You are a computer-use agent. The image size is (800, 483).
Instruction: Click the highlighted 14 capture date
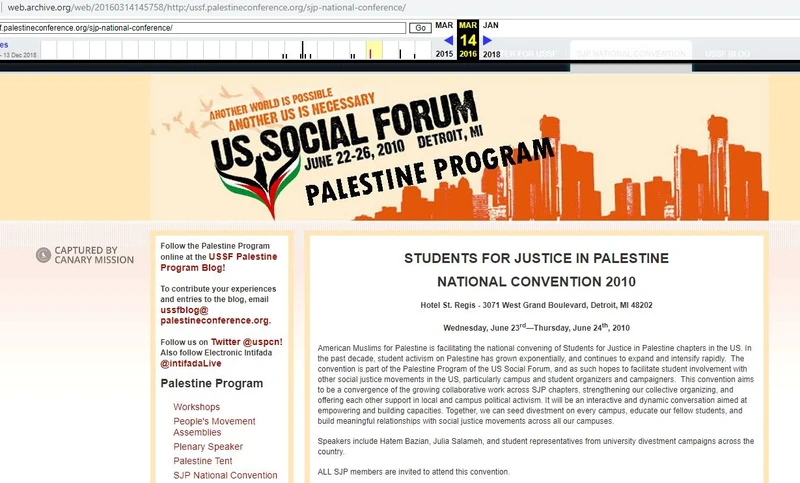point(468,40)
